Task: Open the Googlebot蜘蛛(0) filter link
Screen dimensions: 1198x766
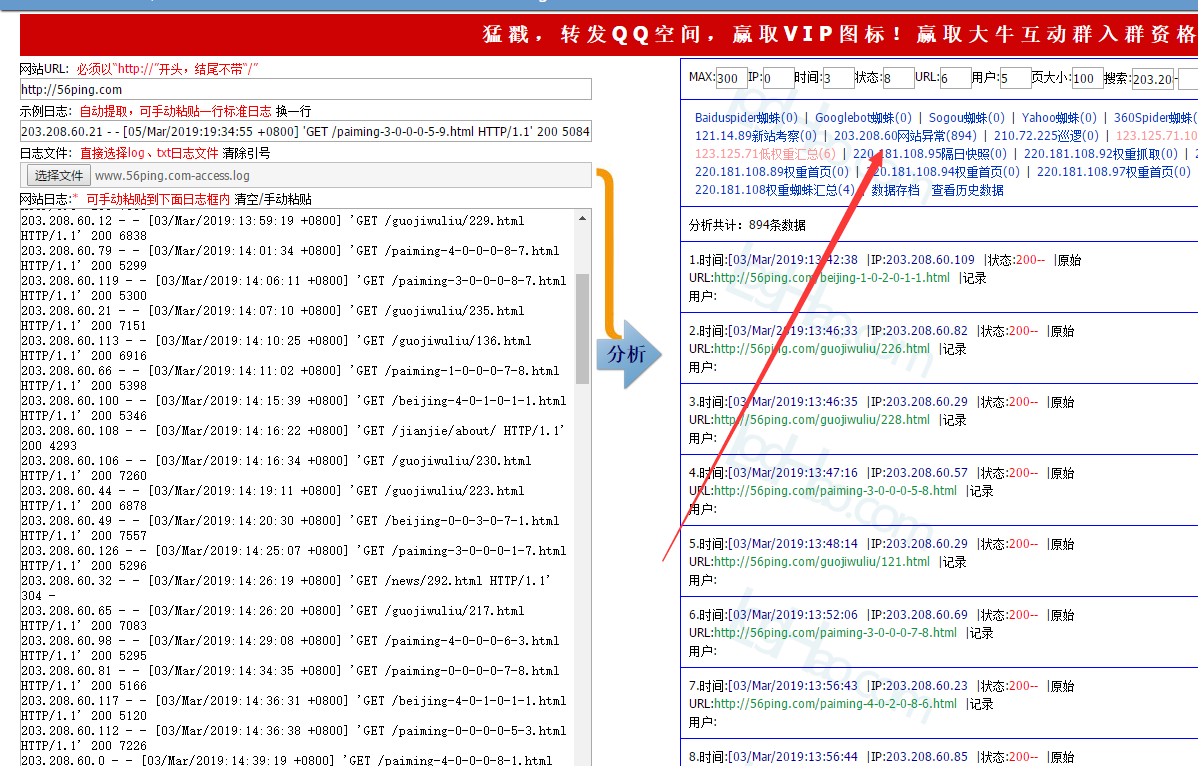Action: [x=863, y=118]
